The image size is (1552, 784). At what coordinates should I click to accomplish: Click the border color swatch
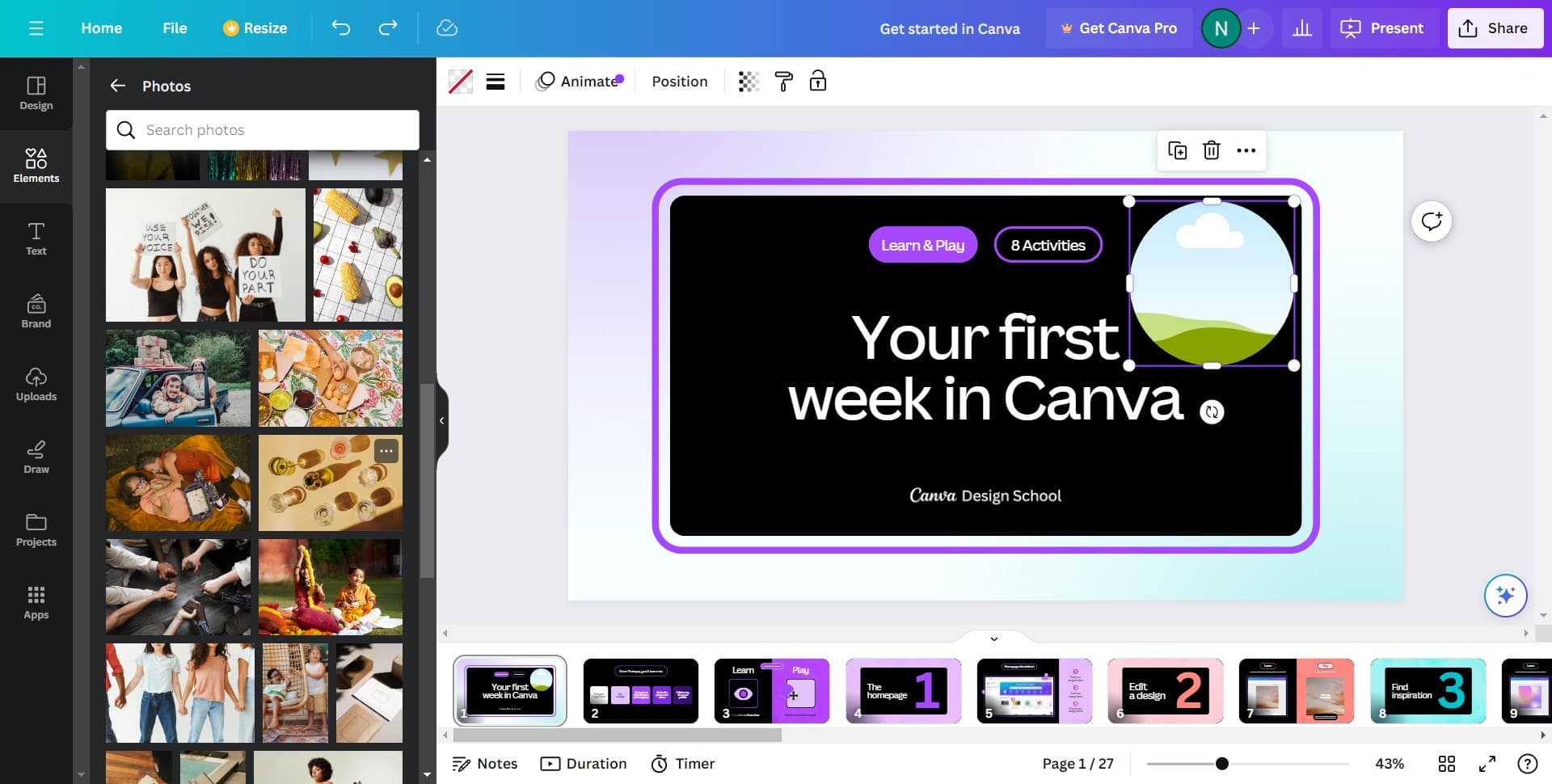click(x=461, y=82)
